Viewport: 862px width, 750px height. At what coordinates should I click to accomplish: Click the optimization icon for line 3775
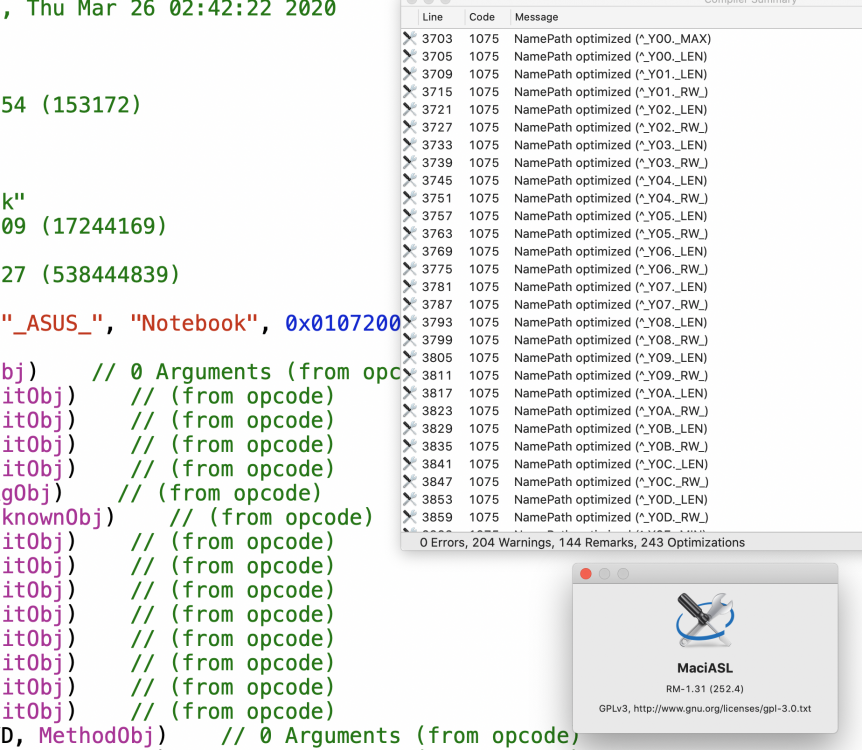[410, 269]
